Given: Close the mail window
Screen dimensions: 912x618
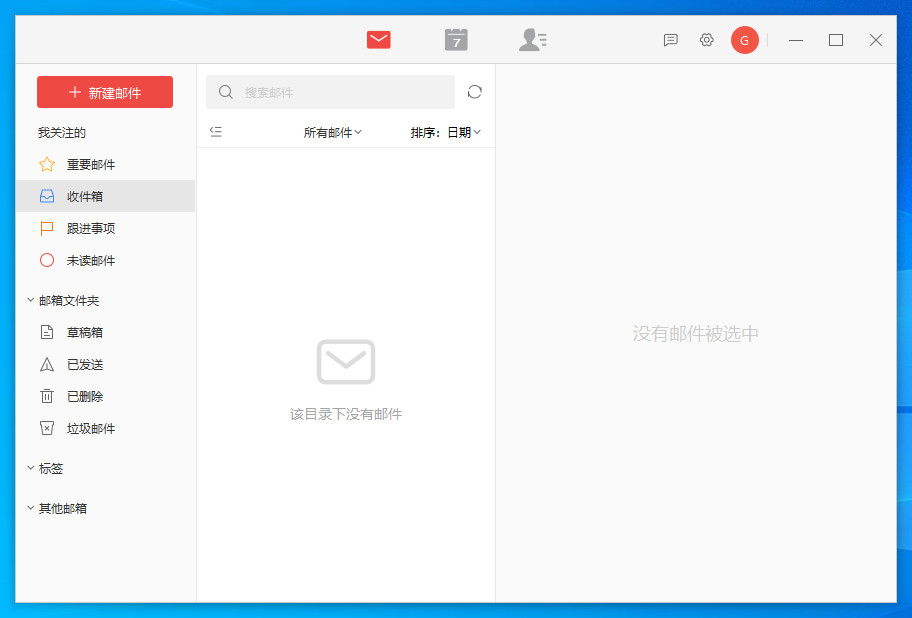Looking at the screenshot, I should click(x=875, y=40).
